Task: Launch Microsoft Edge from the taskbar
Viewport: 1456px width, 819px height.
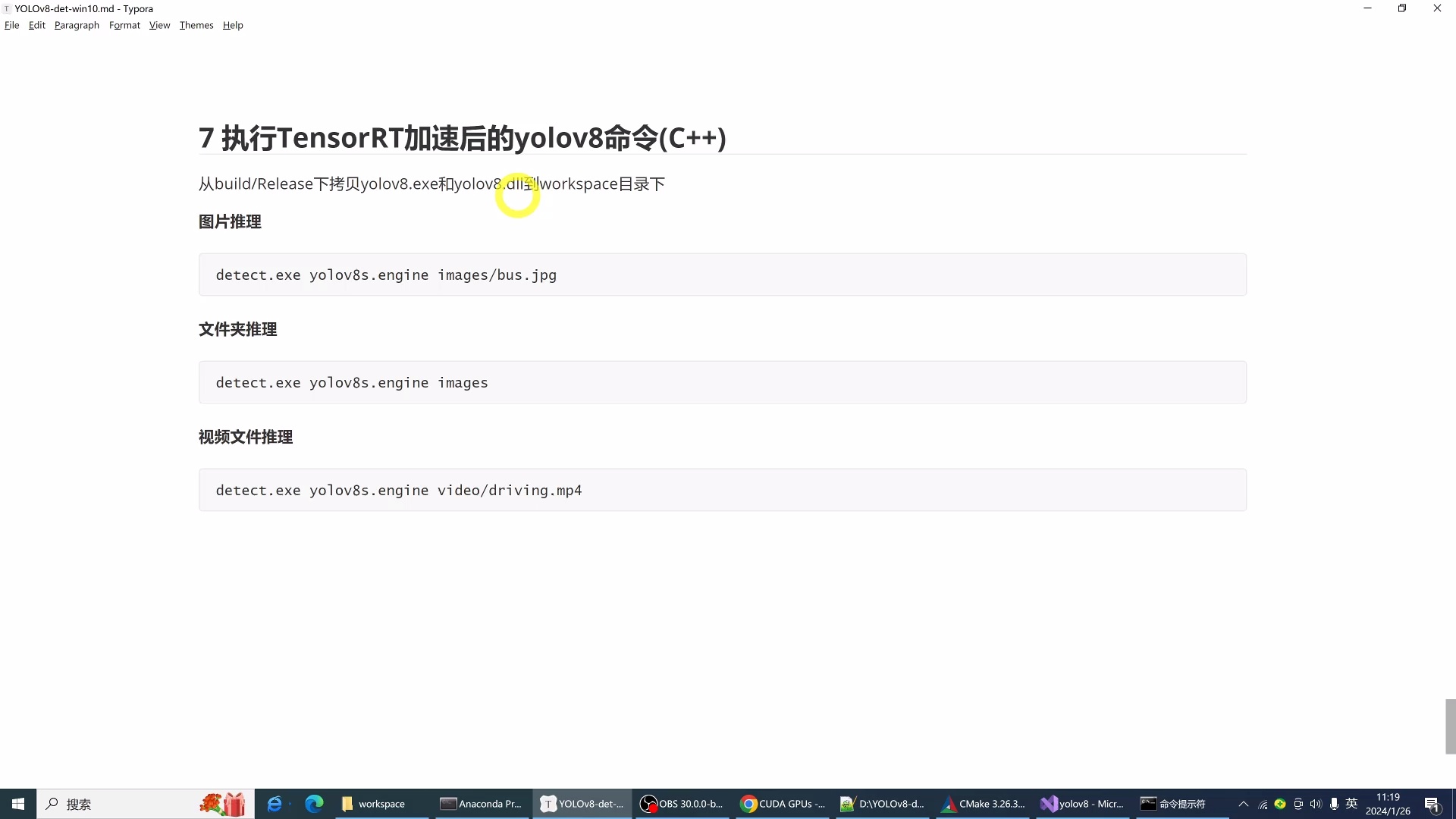Action: click(314, 804)
